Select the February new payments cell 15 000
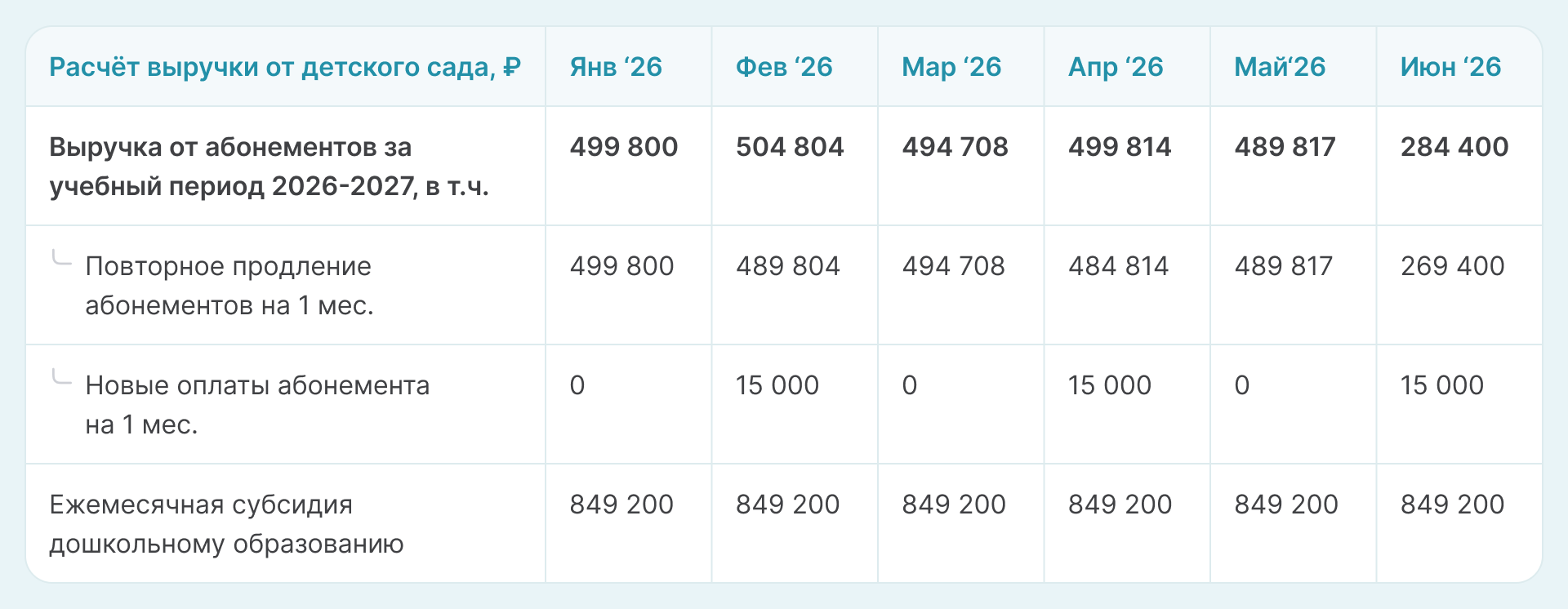The width and height of the screenshot is (1568, 609). point(777,385)
